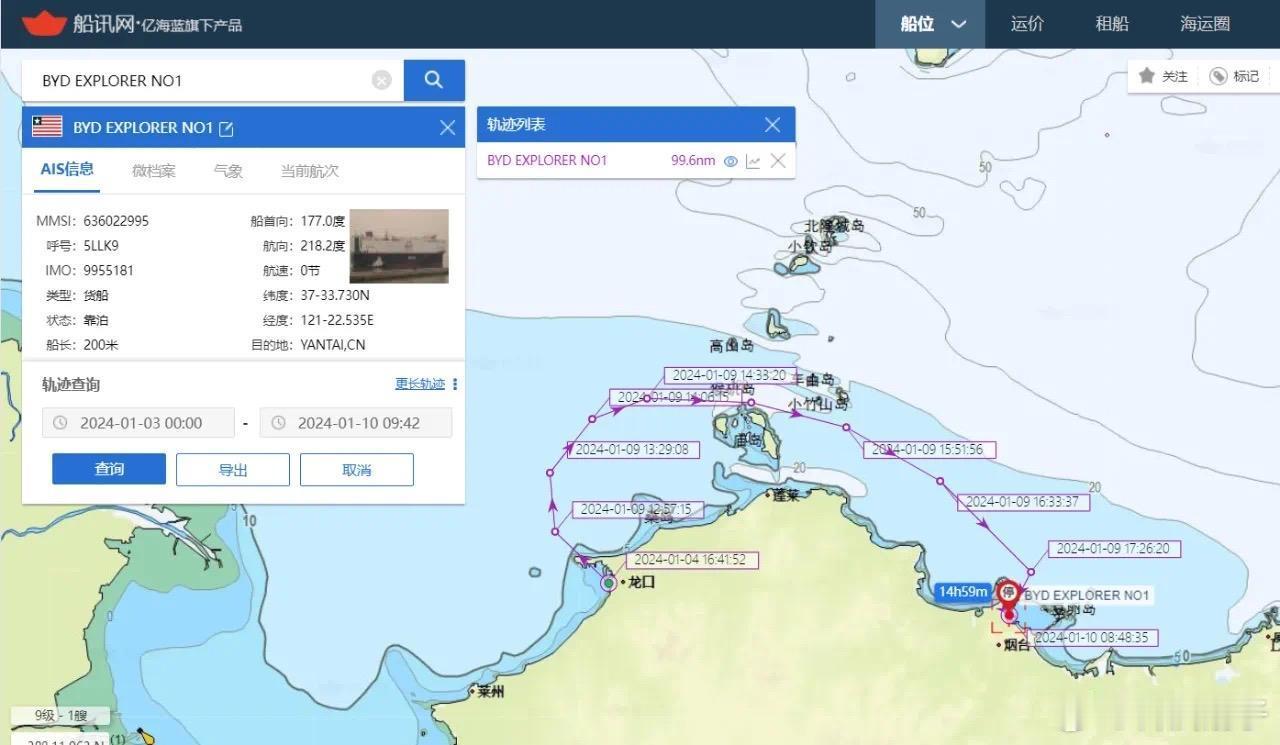Click the 蓬莱 city label on the map
1280x745 pixels.
[x=785, y=494]
